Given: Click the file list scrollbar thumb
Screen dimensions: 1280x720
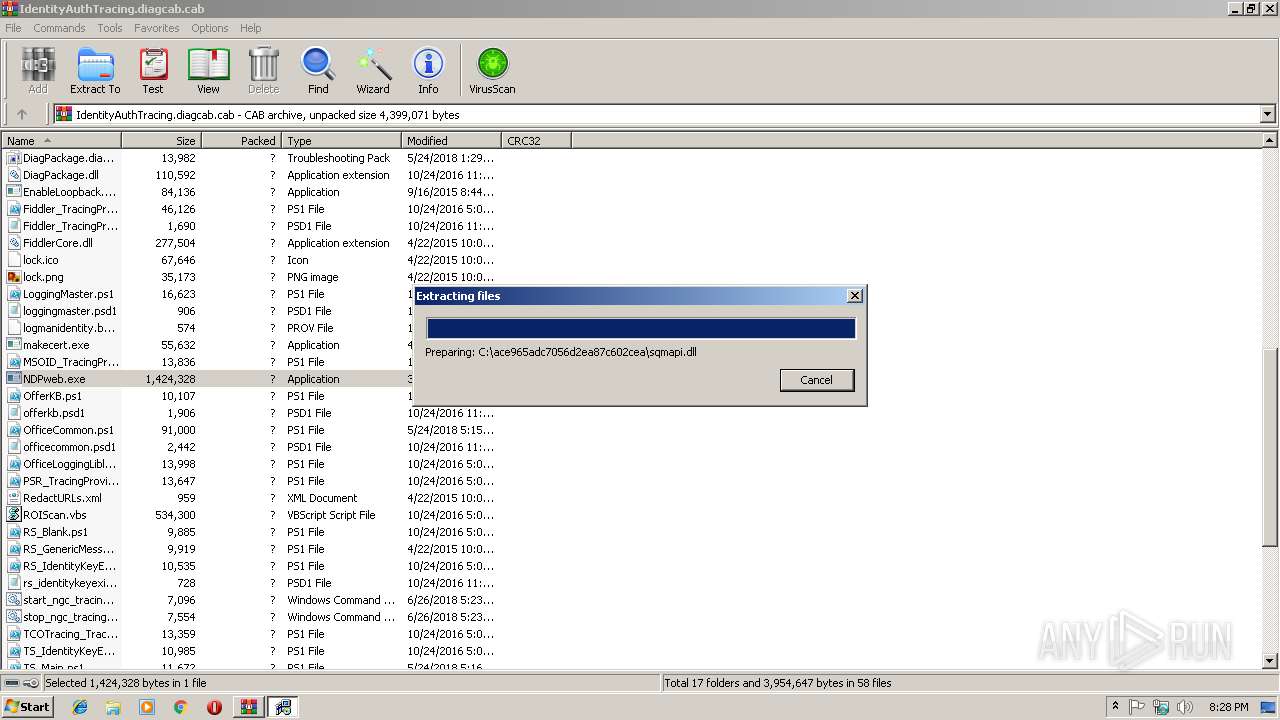Looking at the screenshot, I should [x=1270, y=447].
